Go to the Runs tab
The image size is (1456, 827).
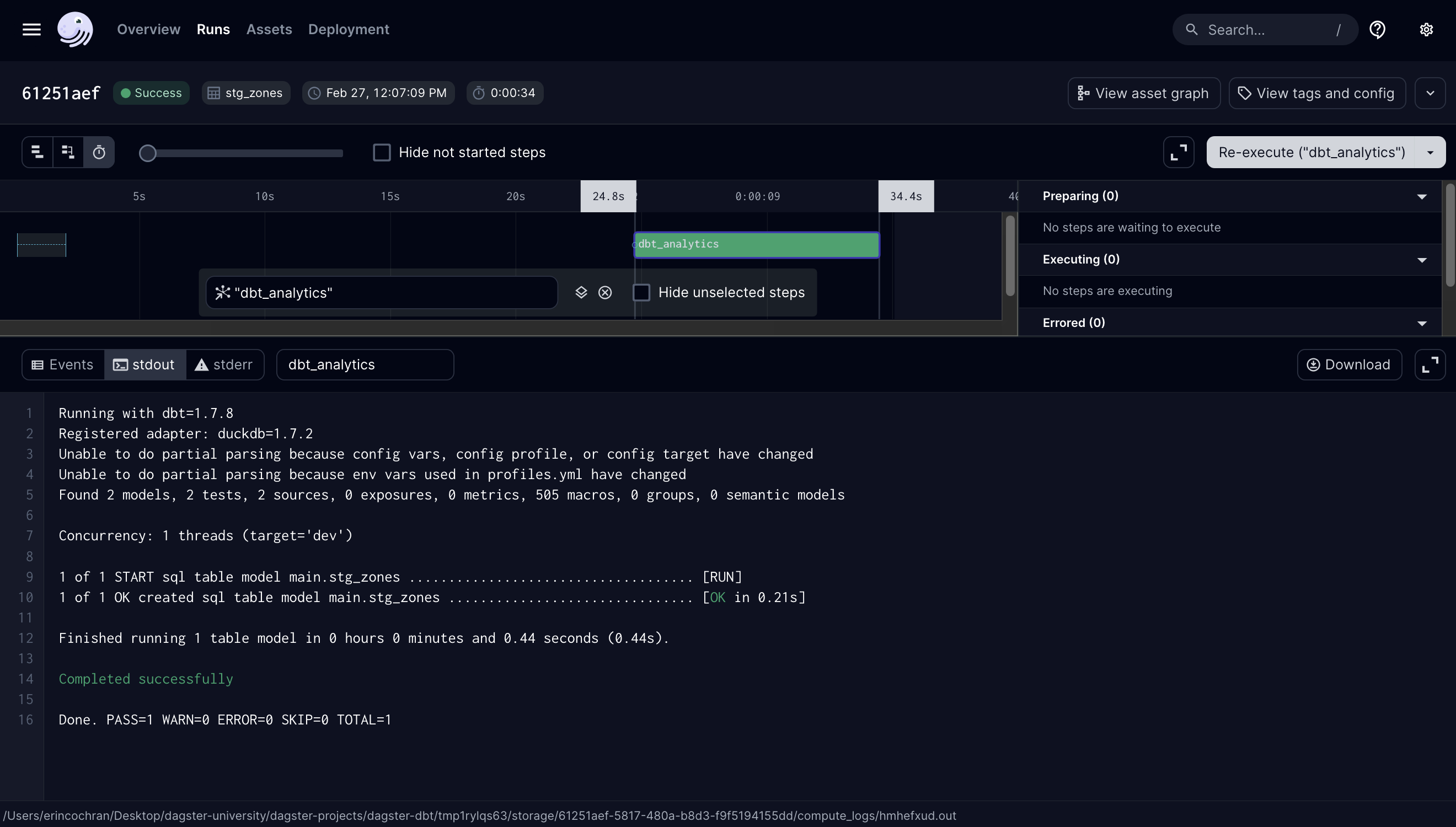coord(213,30)
